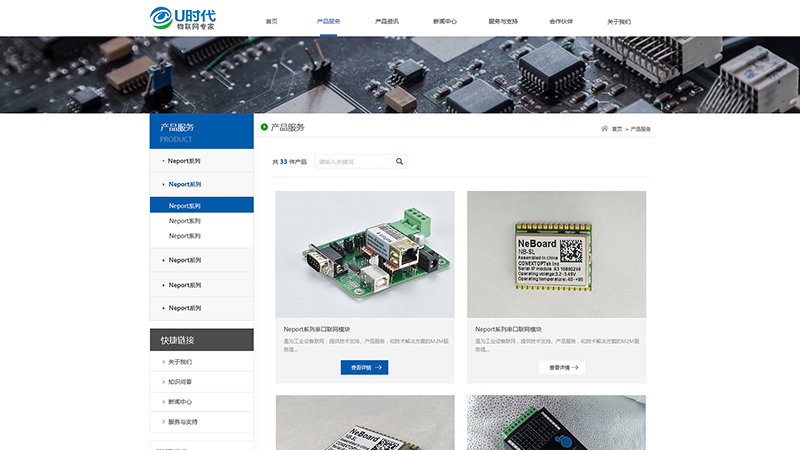Click the 快捷链接 sidebar header

[x=202, y=340]
